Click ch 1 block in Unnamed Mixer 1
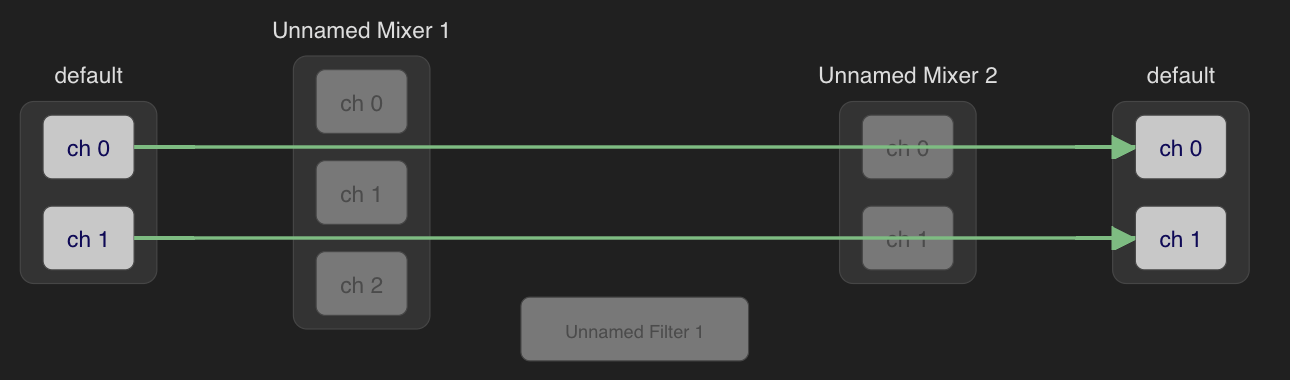This screenshot has width=1290, height=380. (x=361, y=193)
